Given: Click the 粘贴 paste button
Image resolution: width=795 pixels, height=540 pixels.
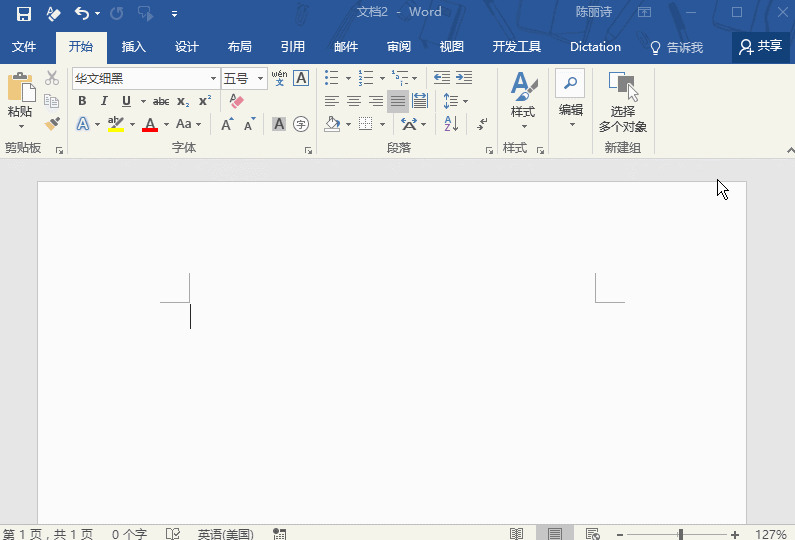Looking at the screenshot, I should coord(20,101).
